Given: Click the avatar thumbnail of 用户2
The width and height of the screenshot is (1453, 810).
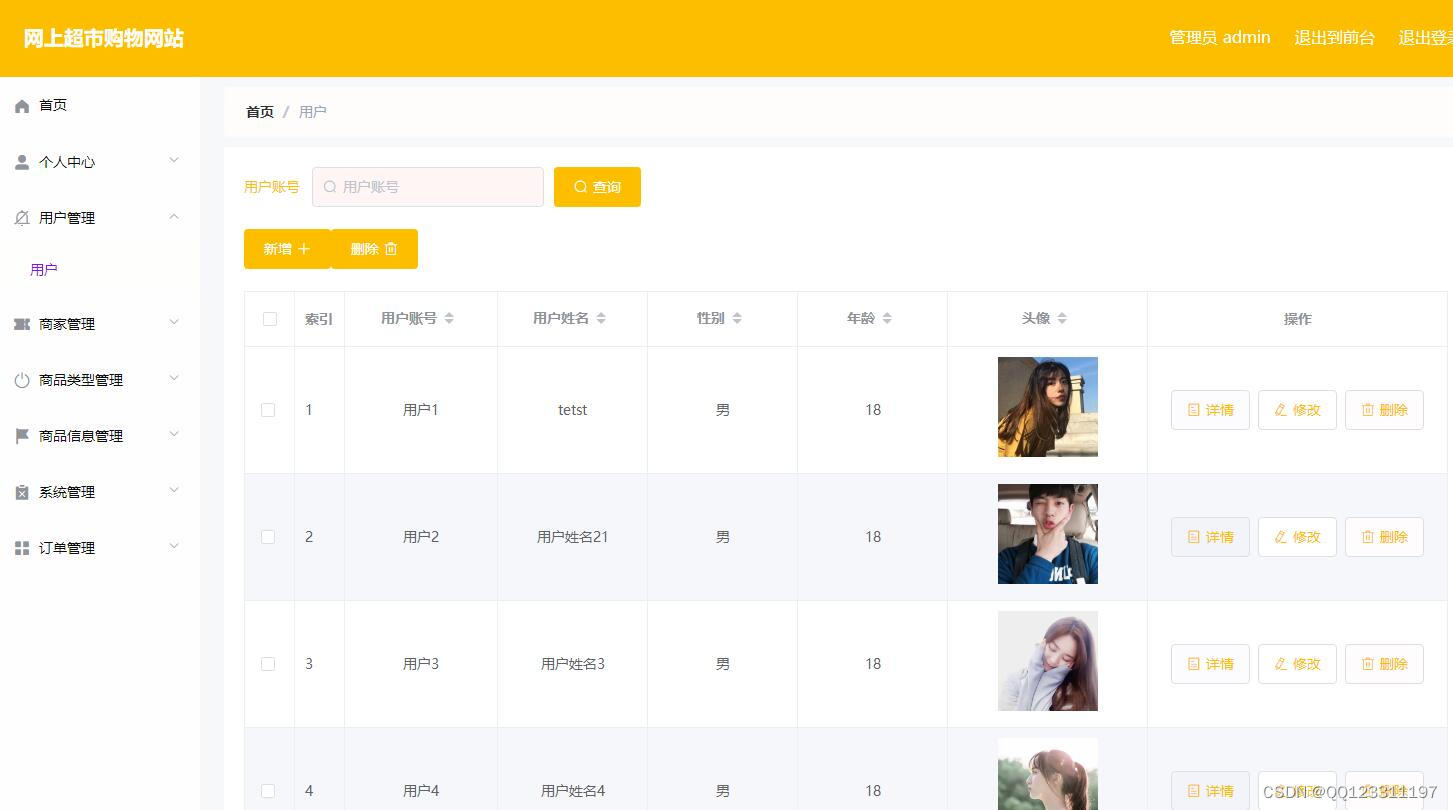Looking at the screenshot, I should [1048, 534].
